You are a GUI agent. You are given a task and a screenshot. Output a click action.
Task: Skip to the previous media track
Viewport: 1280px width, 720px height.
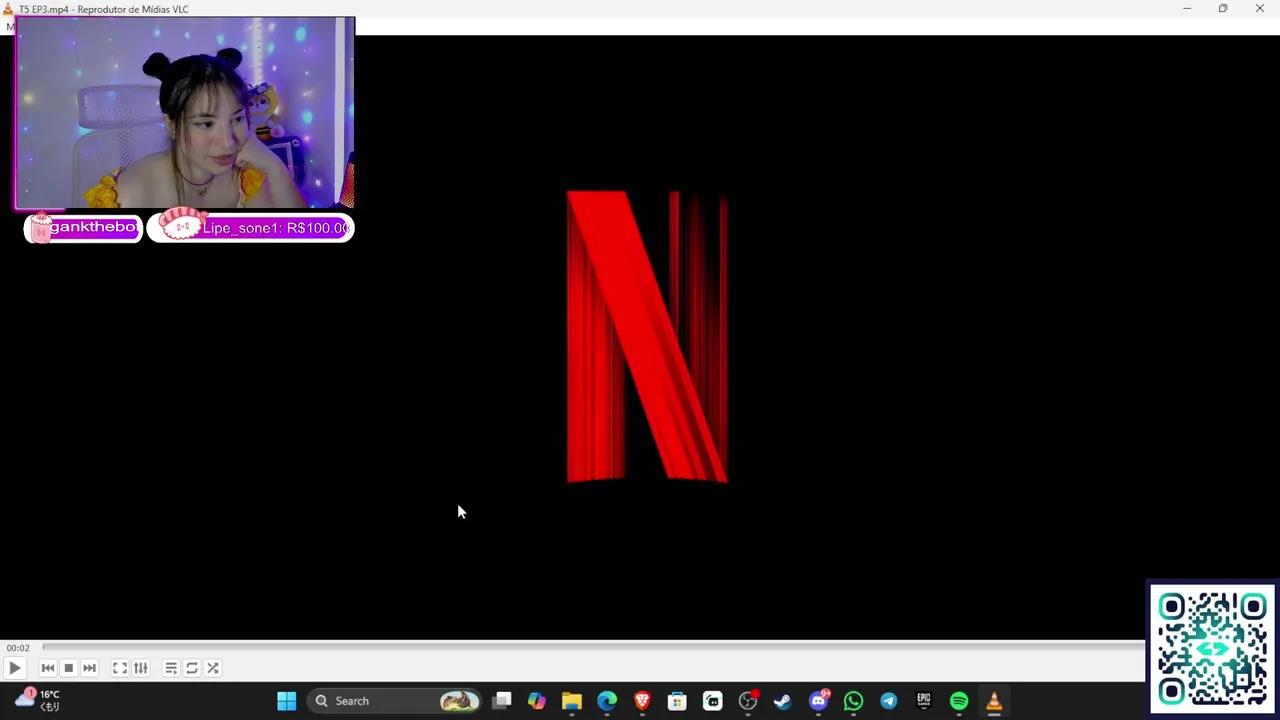(47, 668)
